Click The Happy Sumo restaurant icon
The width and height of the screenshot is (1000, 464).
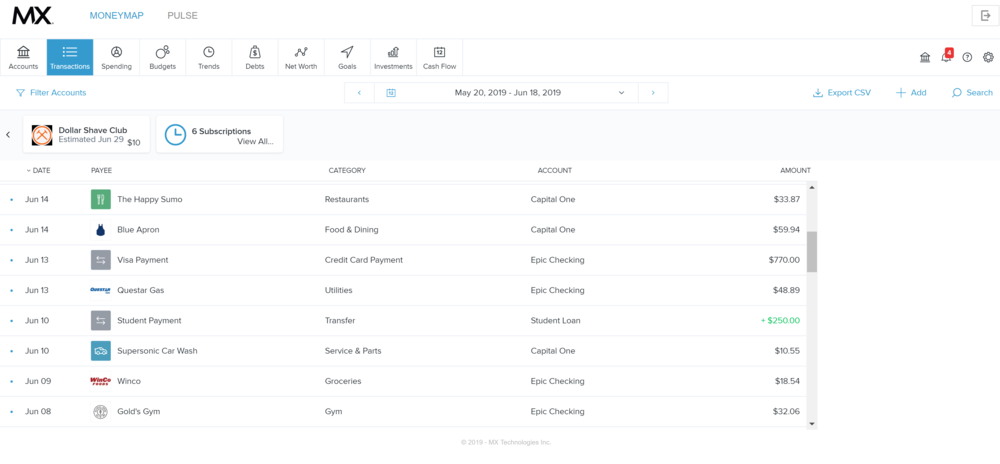pos(101,199)
